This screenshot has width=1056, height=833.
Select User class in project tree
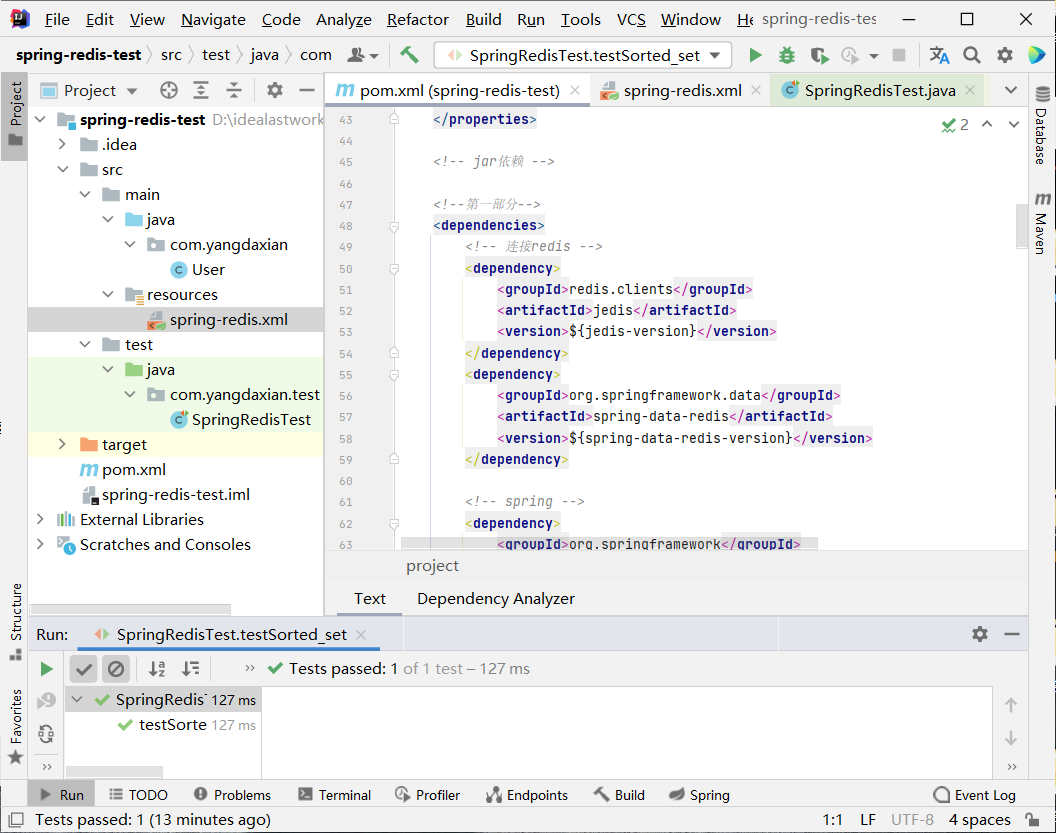[208, 270]
